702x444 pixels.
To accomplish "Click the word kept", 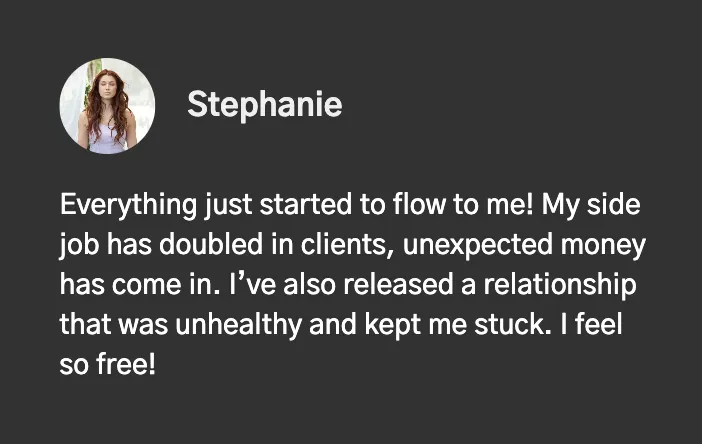I will 393,326.
